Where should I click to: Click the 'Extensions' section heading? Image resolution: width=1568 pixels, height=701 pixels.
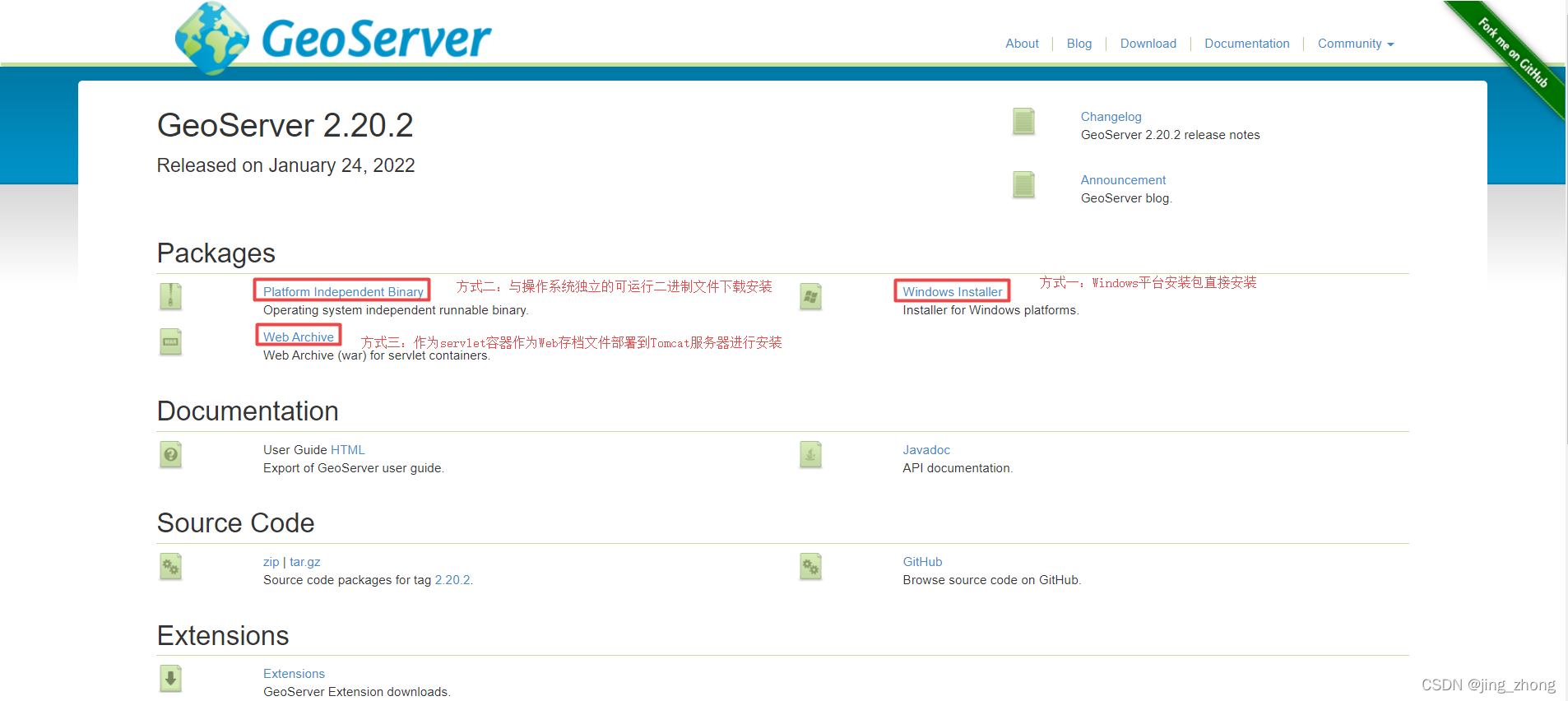pyautogui.click(x=222, y=636)
